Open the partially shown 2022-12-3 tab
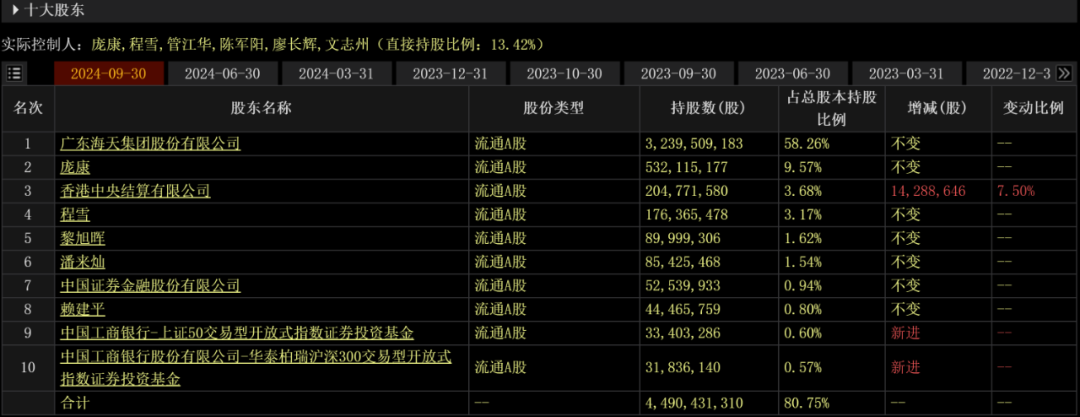 pos(1010,74)
